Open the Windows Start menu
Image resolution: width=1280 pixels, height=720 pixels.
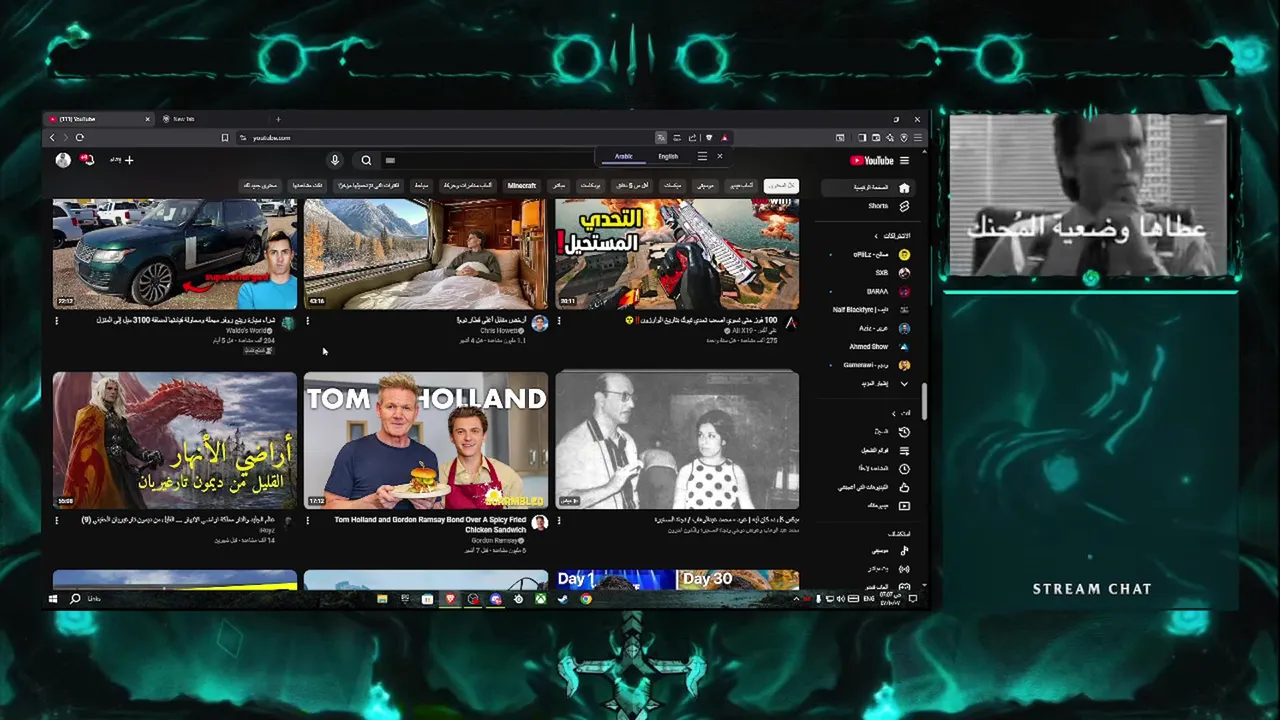pyautogui.click(x=53, y=599)
